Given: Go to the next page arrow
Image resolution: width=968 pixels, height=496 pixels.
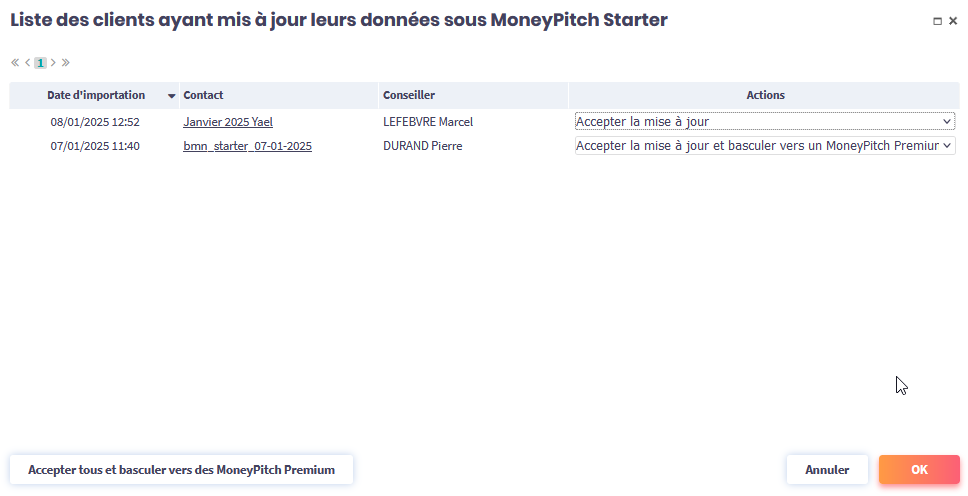Looking at the screenshot, I should (53, 62).
